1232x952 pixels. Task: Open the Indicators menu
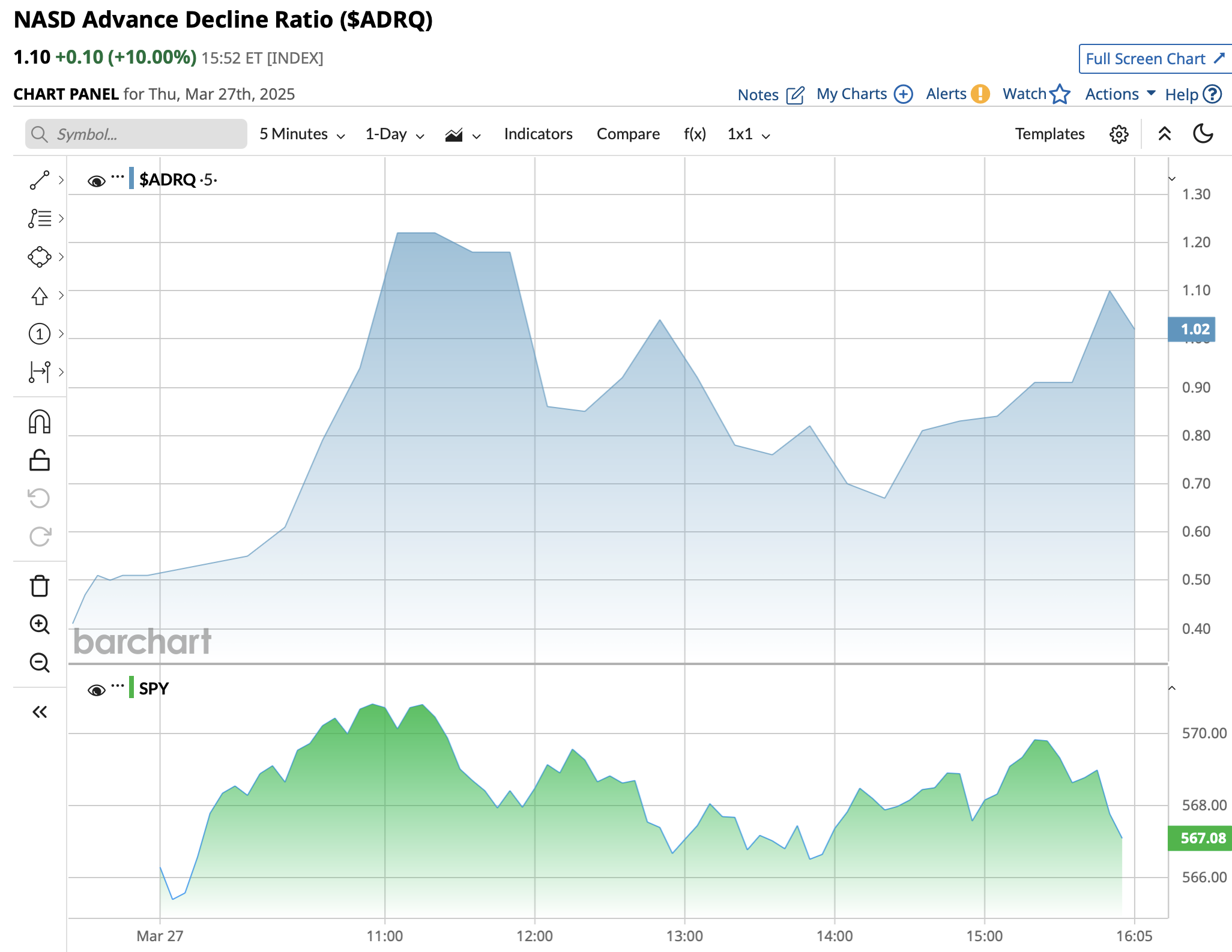pos(538,134)
